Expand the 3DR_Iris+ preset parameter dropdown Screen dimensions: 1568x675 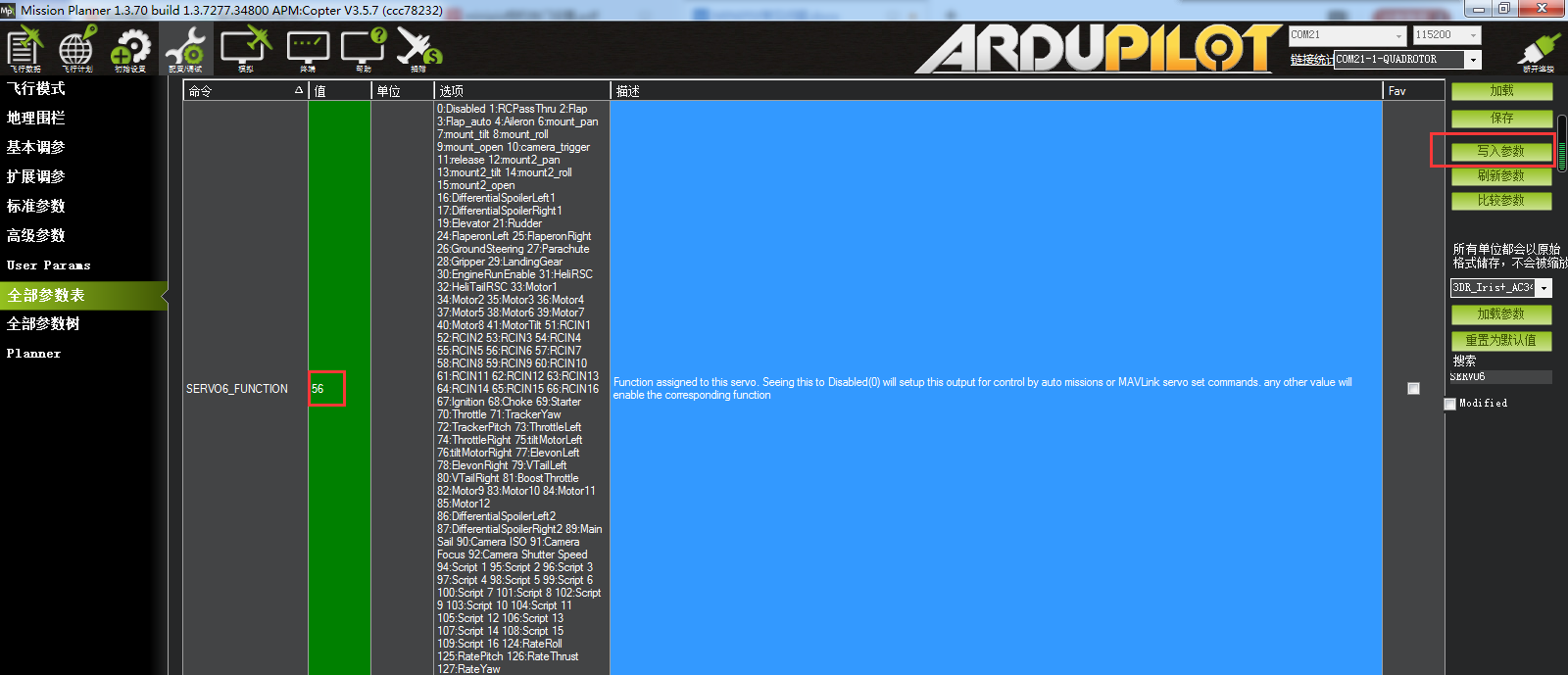coord(1543,288)
